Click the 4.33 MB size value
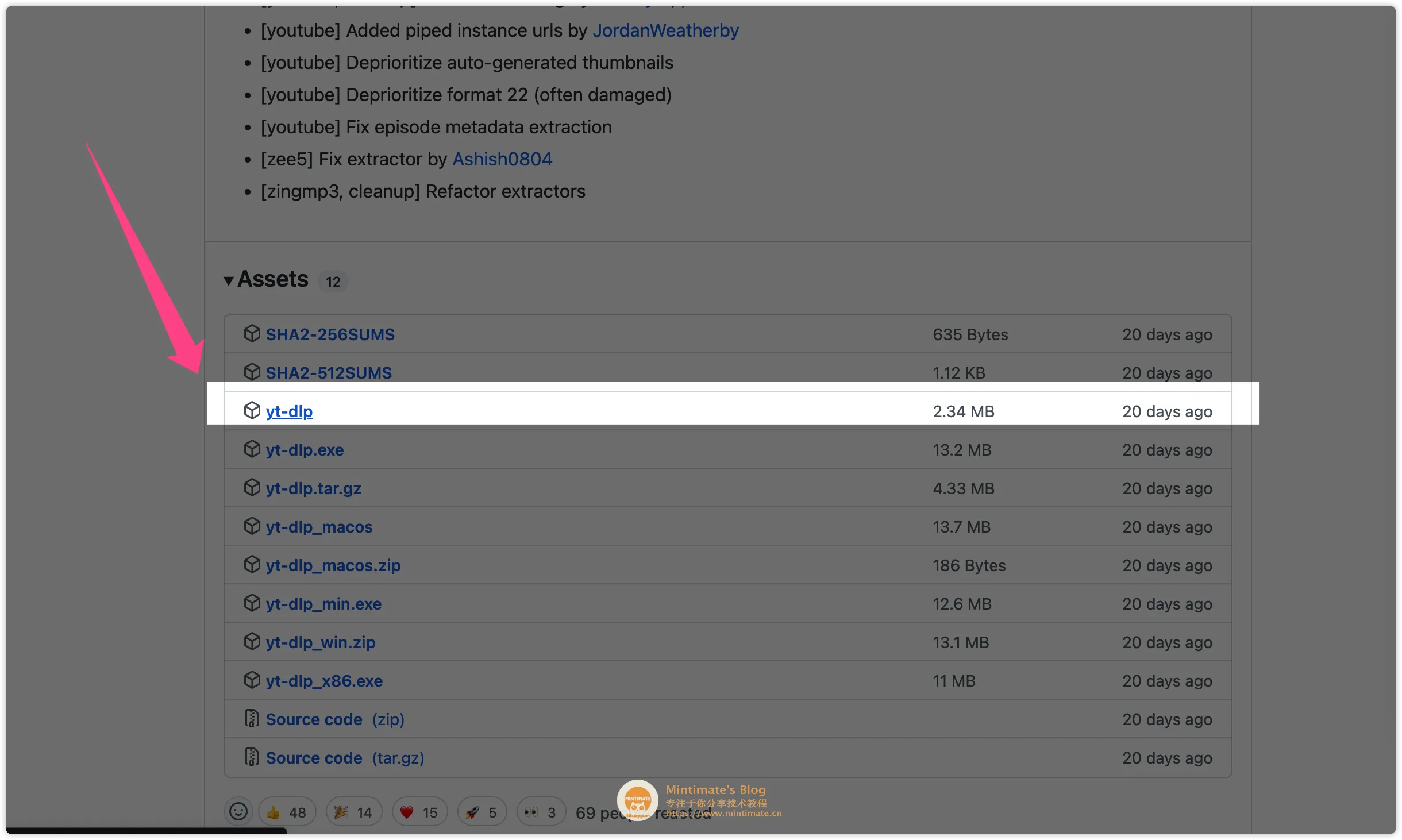Image resolution: width=1402 pixels, height=840 pixels. [x=964, y=488]
